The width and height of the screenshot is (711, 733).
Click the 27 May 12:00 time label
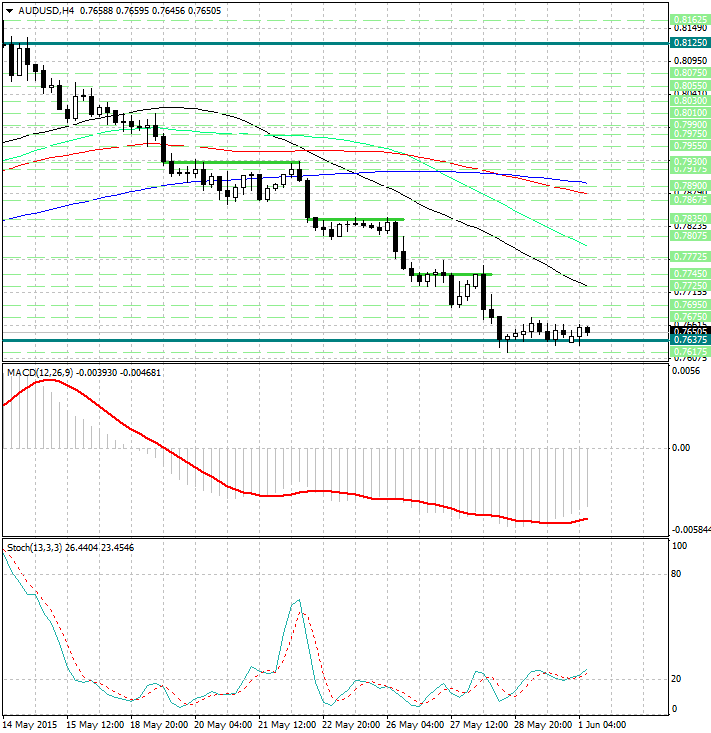click(x=479, y=725)
